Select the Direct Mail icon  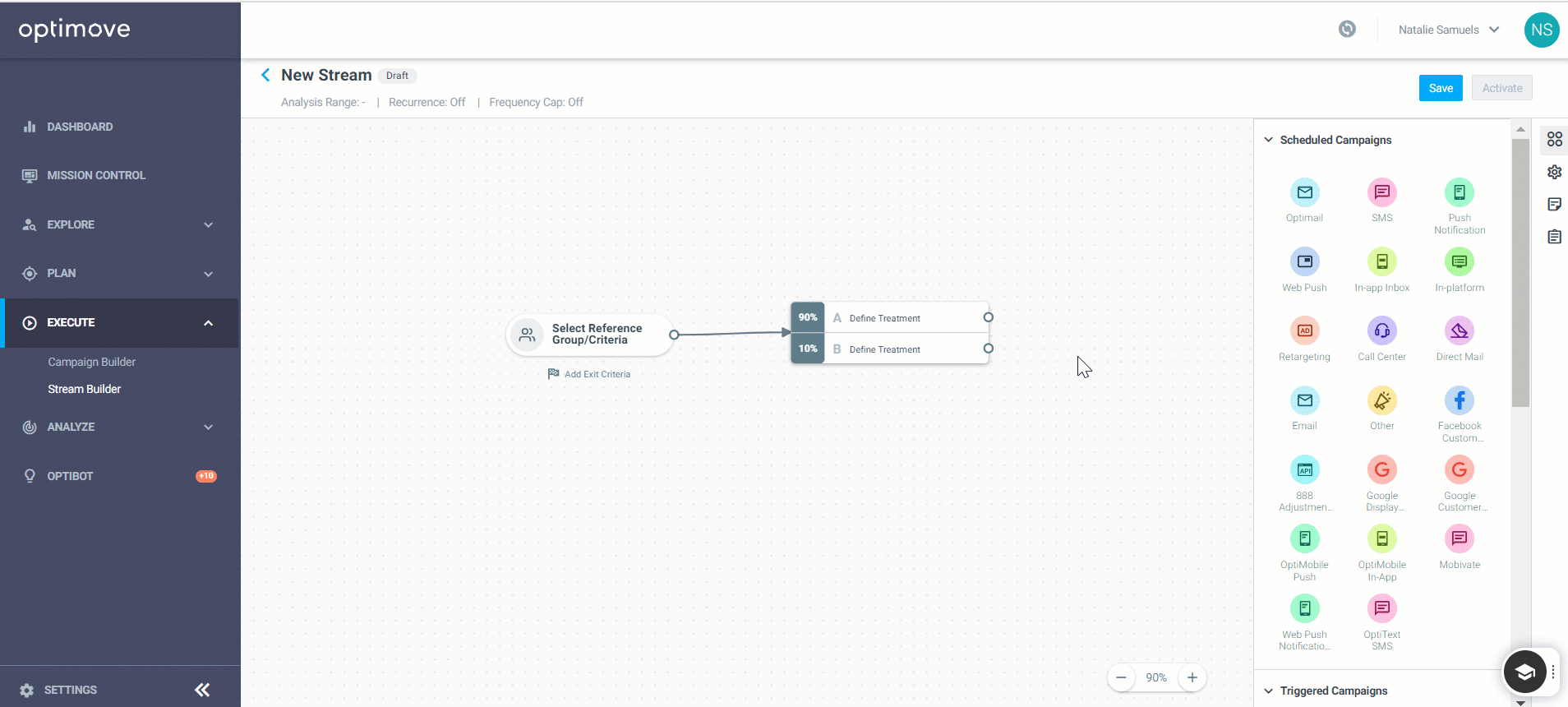pos(1459,330)
